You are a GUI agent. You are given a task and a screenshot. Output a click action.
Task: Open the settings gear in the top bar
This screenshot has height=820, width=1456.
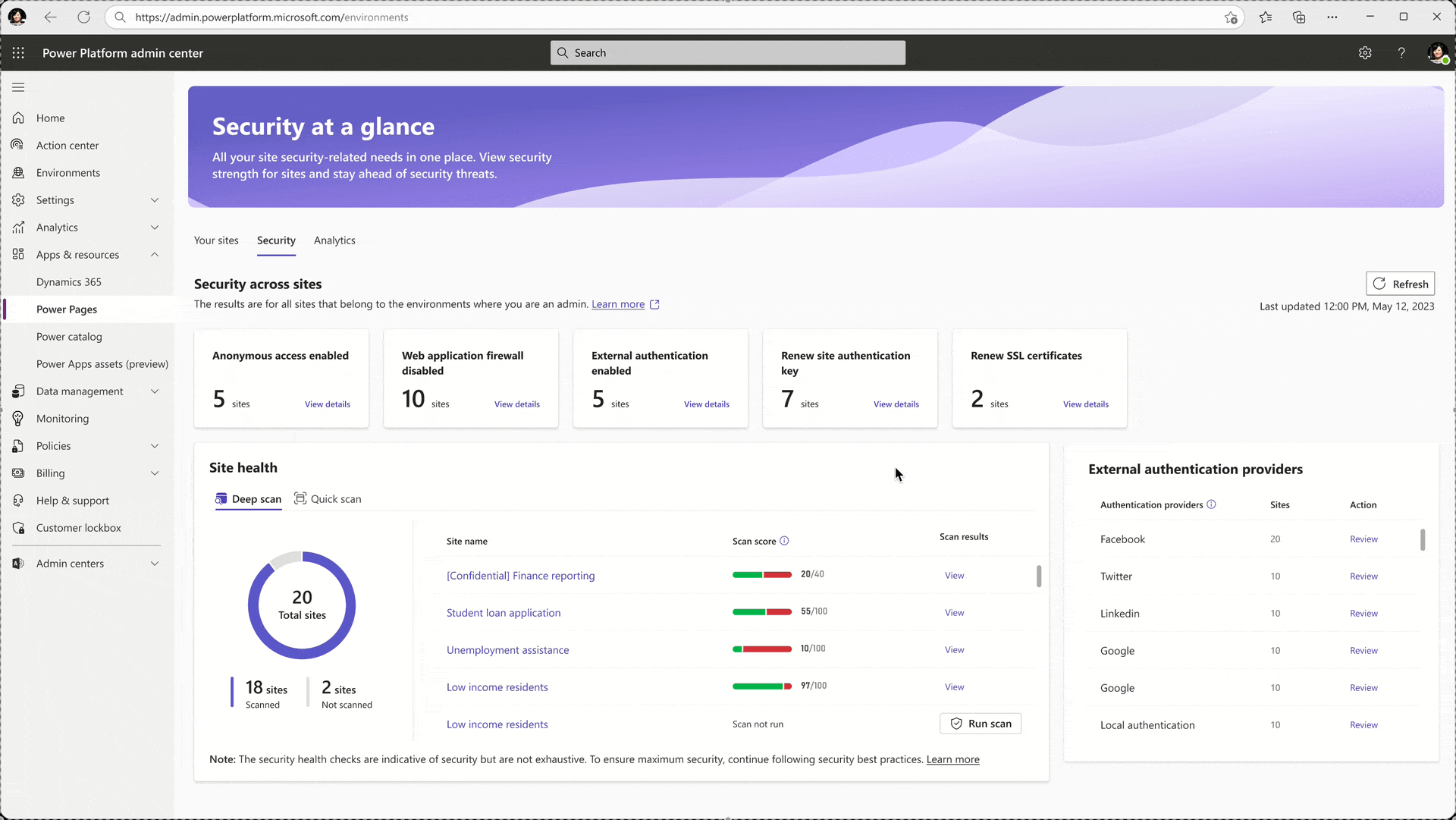[1366, 52]
